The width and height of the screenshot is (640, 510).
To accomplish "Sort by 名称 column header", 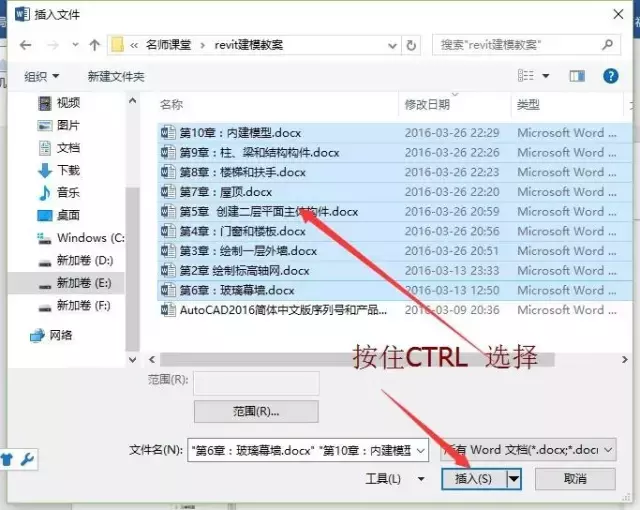I will point(171,105).
